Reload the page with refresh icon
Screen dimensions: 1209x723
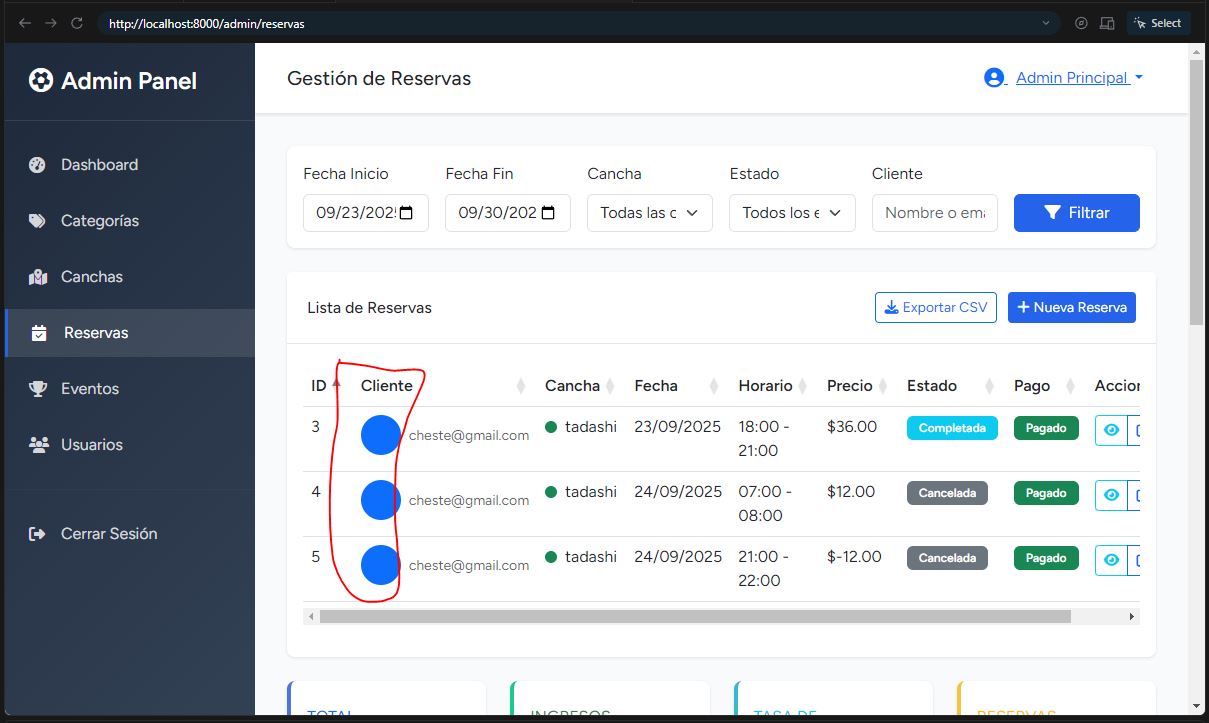coord(77,23)
